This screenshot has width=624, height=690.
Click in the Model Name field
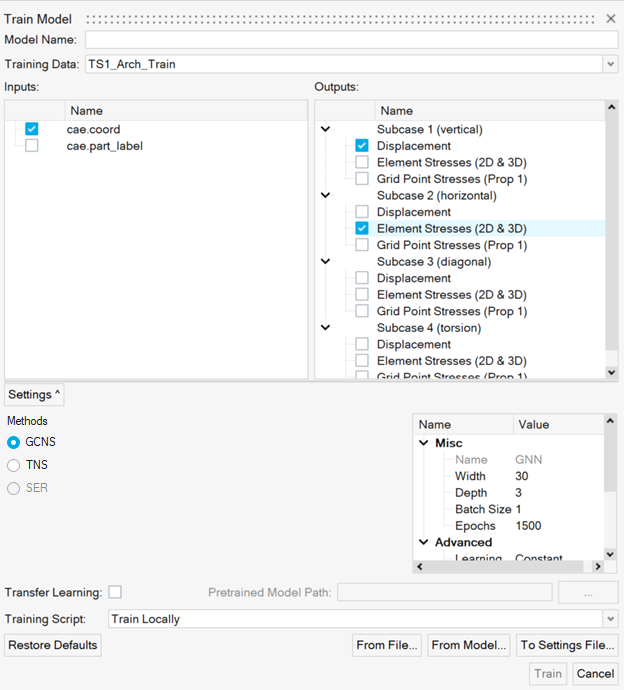(x=351, y=40)
